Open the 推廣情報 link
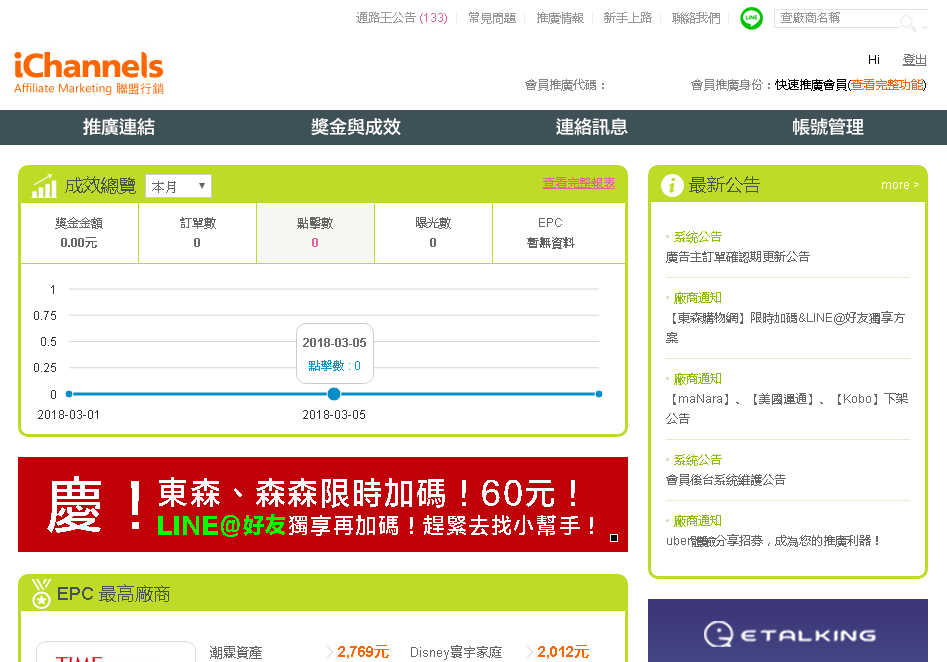 560,18
